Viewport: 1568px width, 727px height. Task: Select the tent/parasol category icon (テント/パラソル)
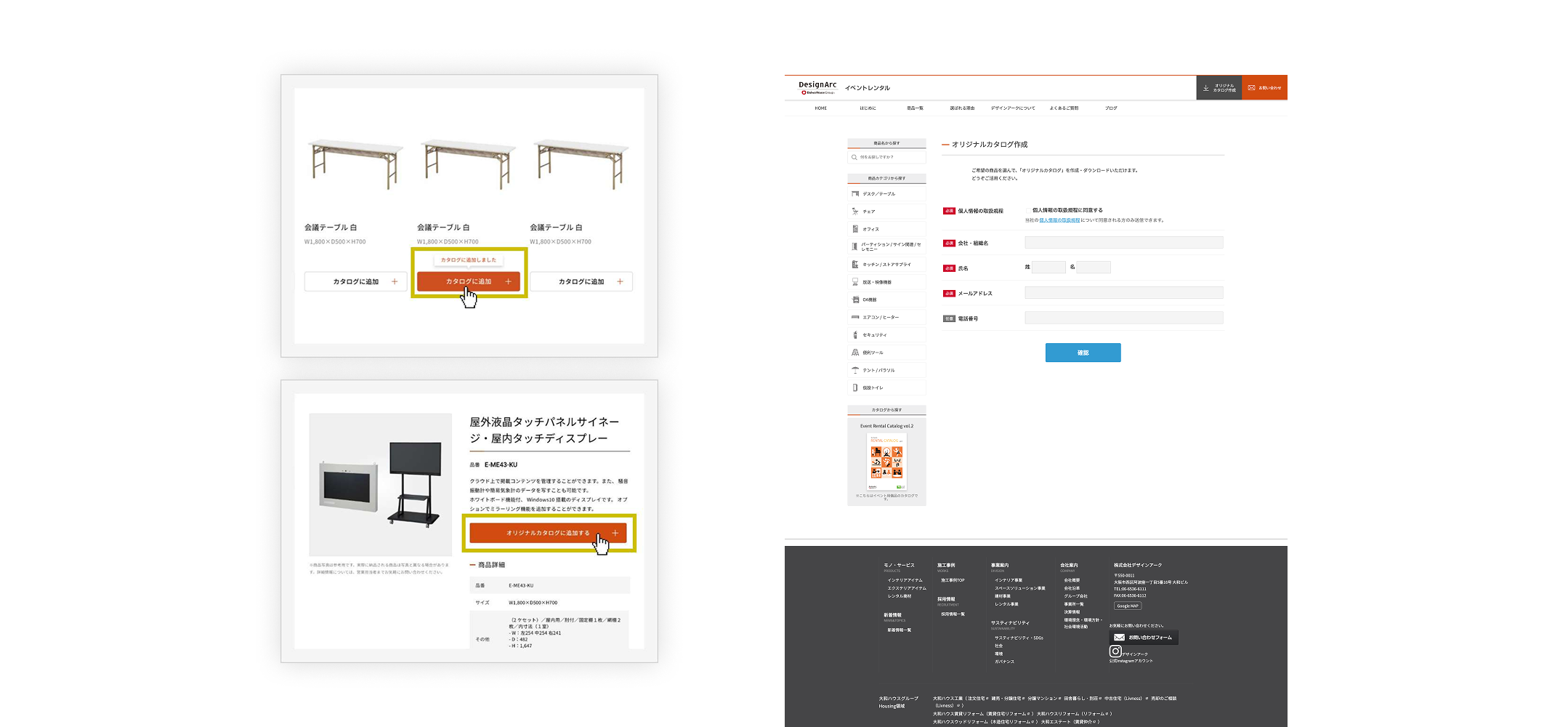pos(855,370)
